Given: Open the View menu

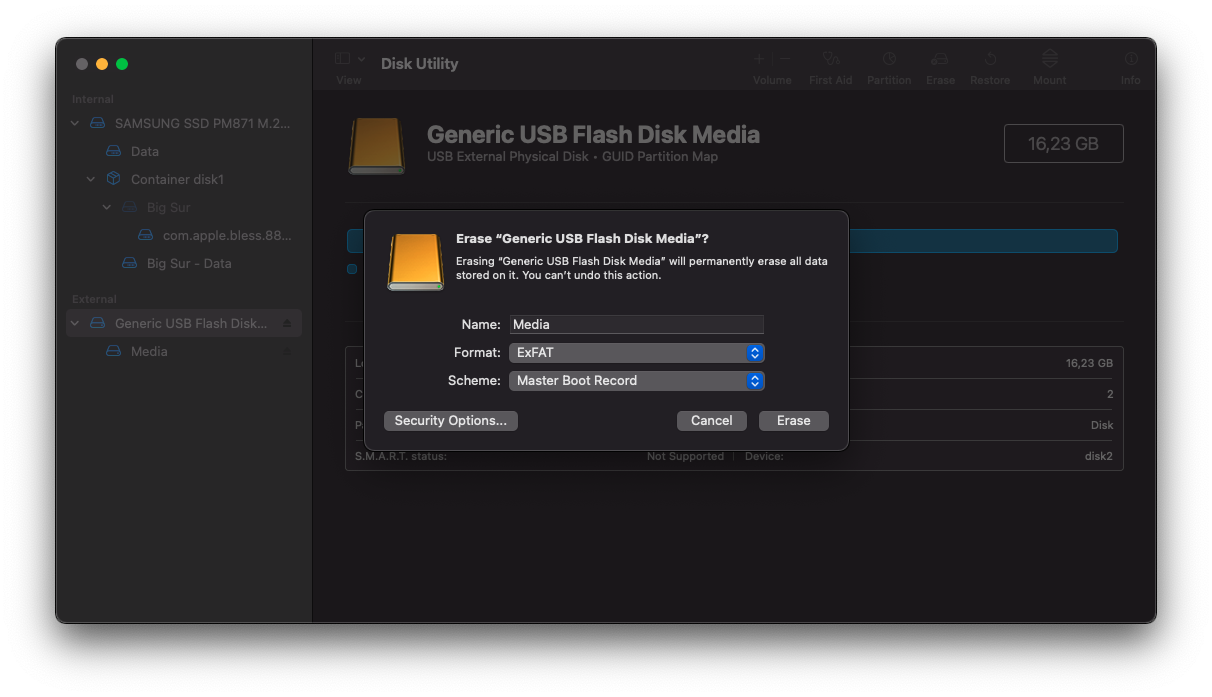Looking at the screenshot, I should pos(348,60).
